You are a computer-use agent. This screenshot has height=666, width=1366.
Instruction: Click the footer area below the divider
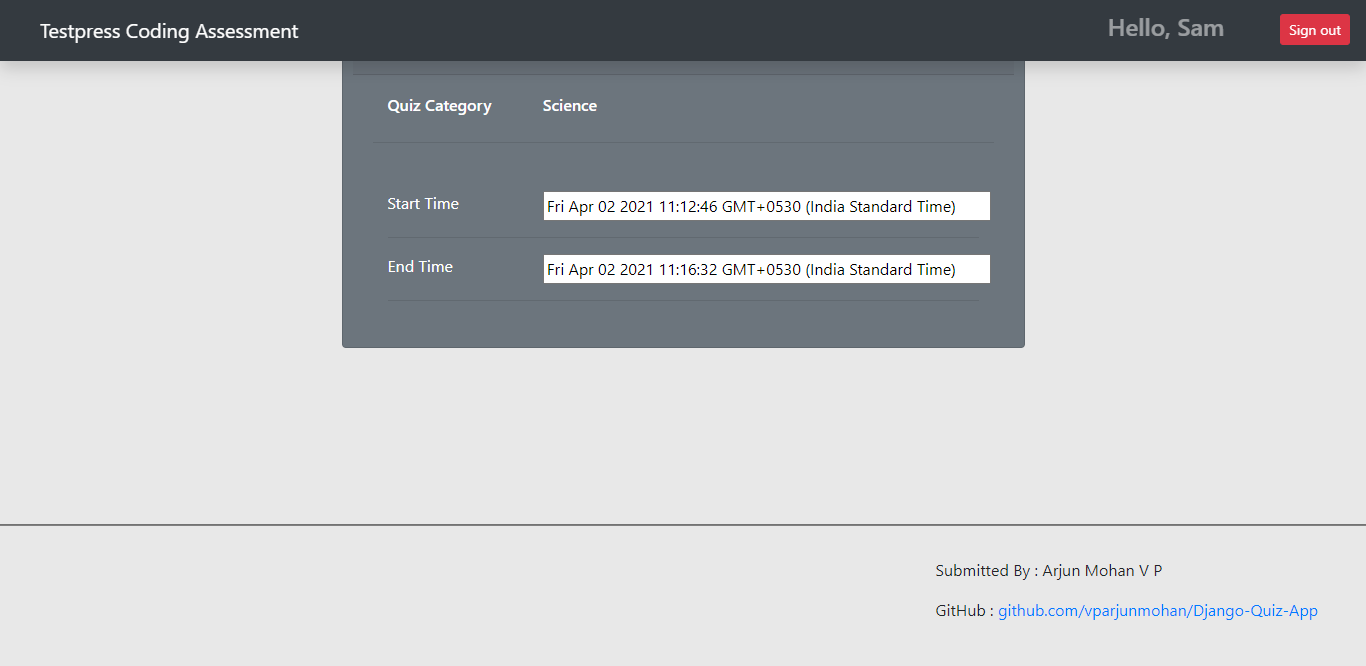click(400, 590)
